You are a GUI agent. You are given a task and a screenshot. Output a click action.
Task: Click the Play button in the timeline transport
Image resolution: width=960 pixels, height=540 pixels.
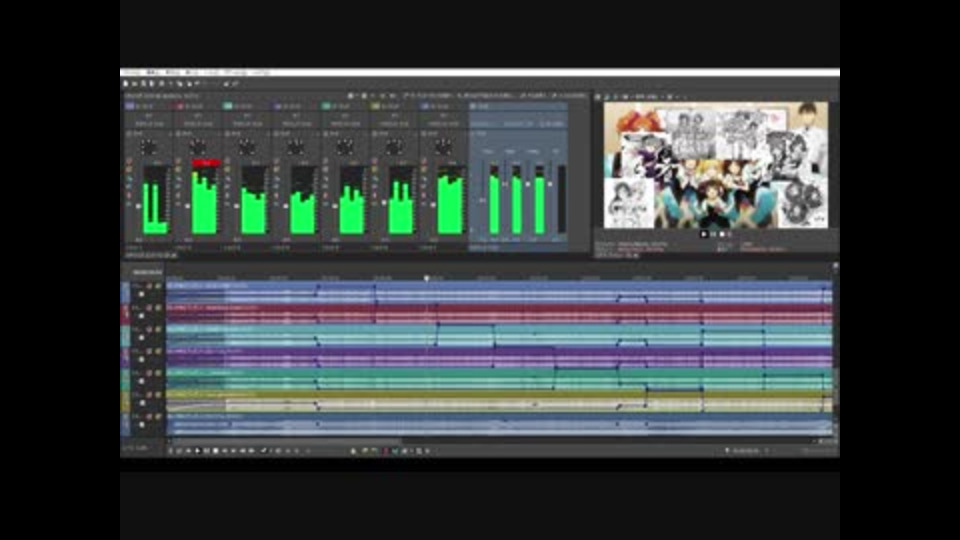[x=197, y=451]
